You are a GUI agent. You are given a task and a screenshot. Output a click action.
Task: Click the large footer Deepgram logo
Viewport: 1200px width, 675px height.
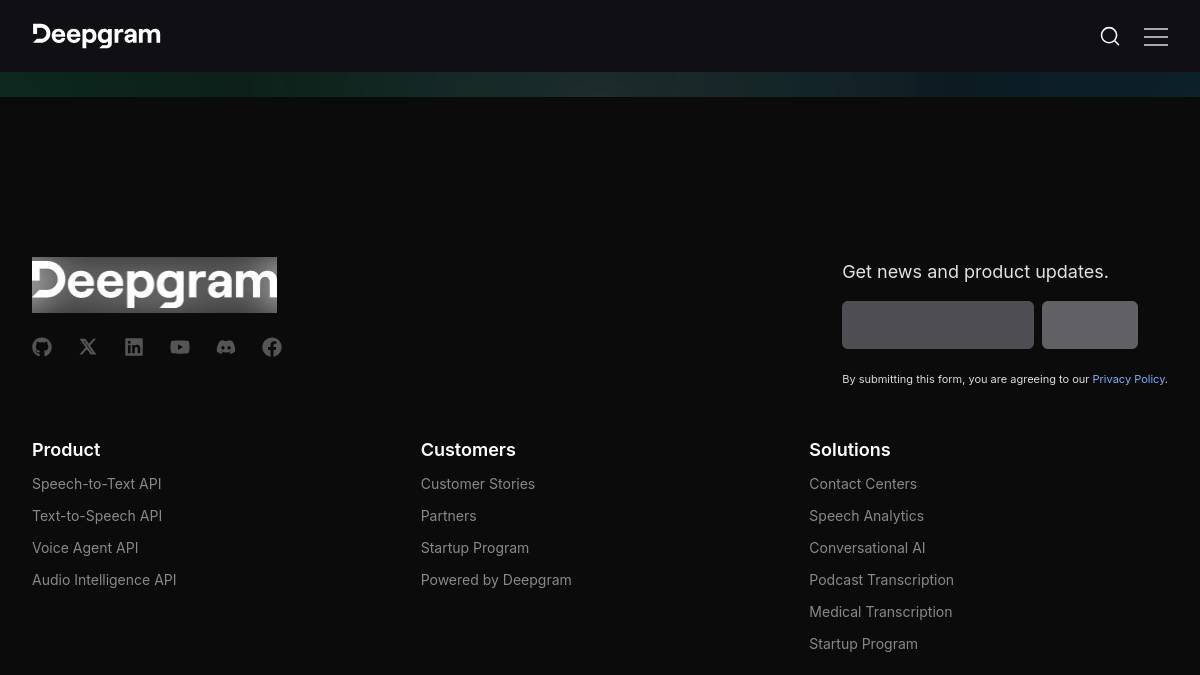click(x=154, y=285)
